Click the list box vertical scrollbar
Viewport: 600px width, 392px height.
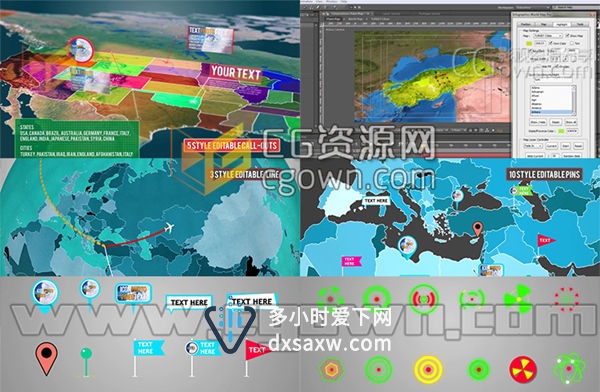[x=574, y=100]
